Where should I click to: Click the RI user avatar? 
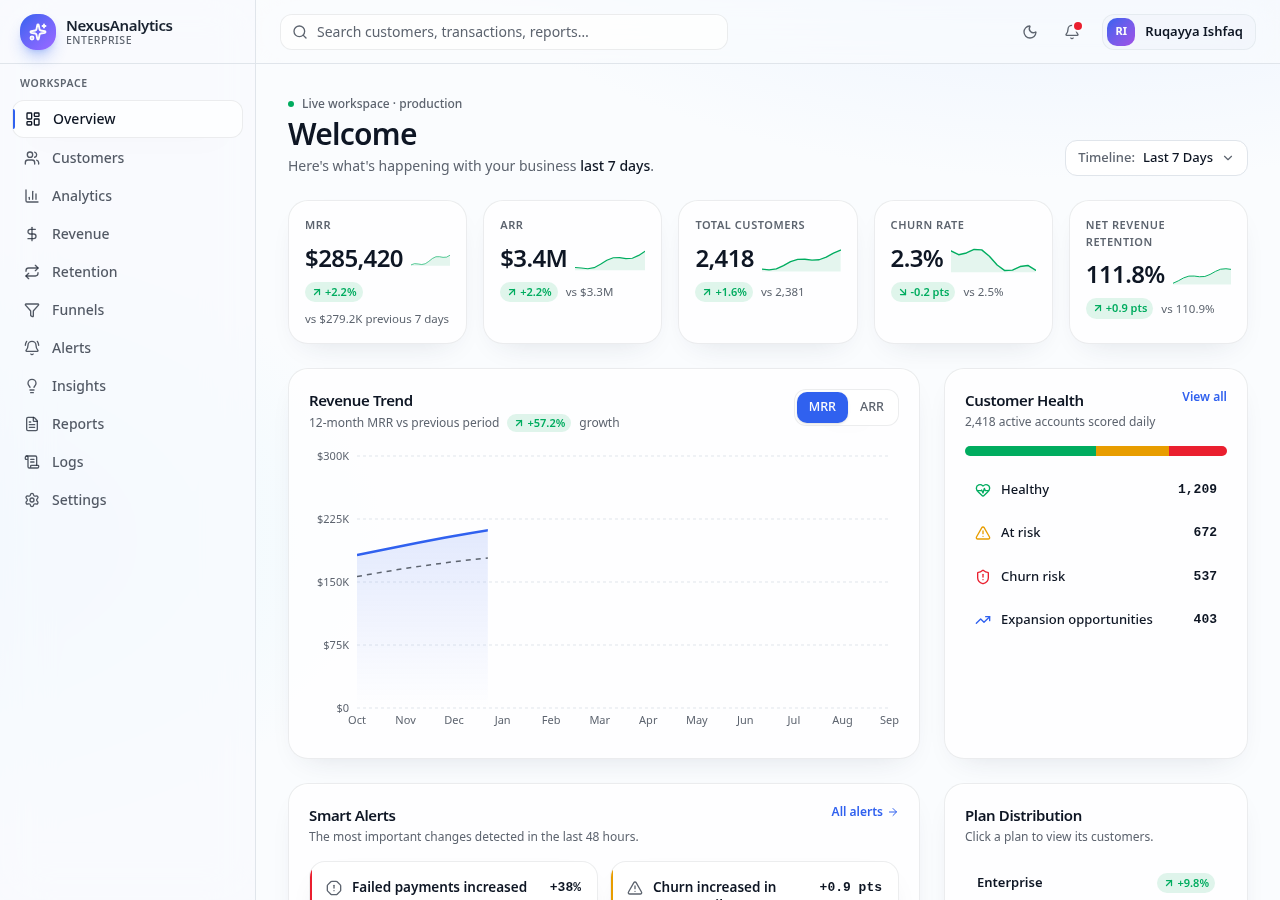point(1121,32)
